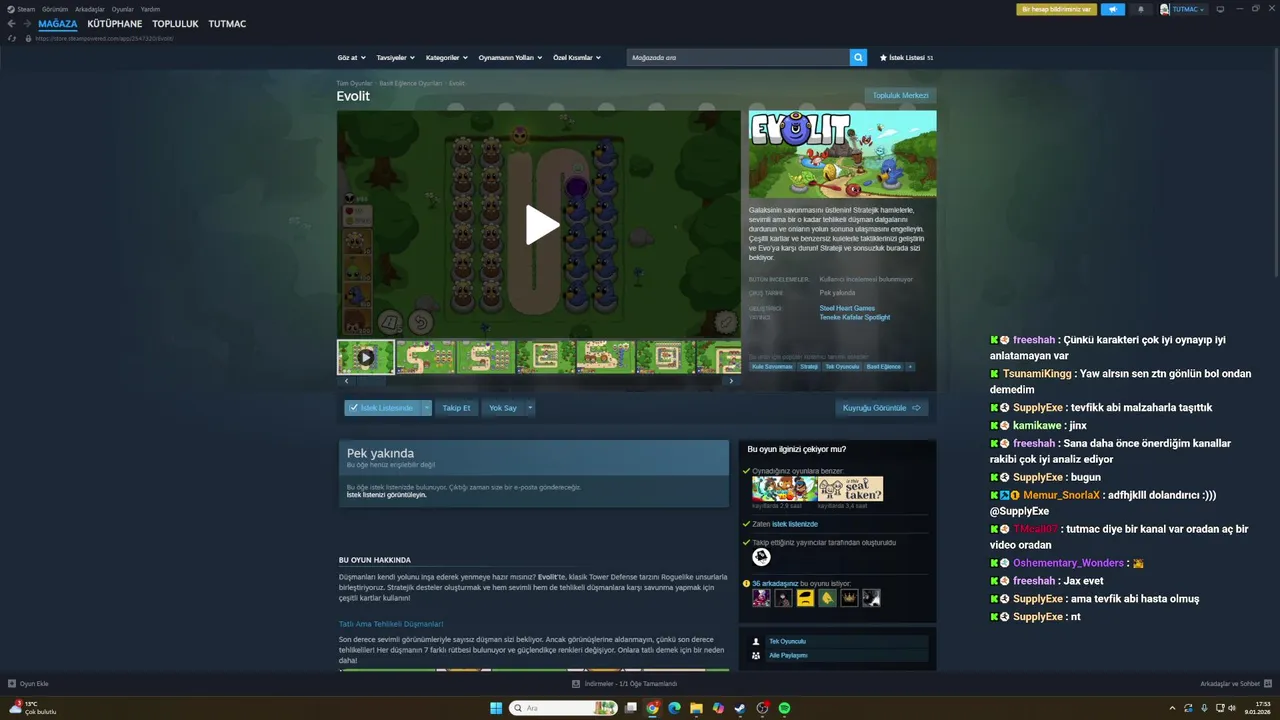This screenshot has width=1280, height=720.
Task: Switch to the KÜTÜPHANE tab
Action: tap(115, 24)
